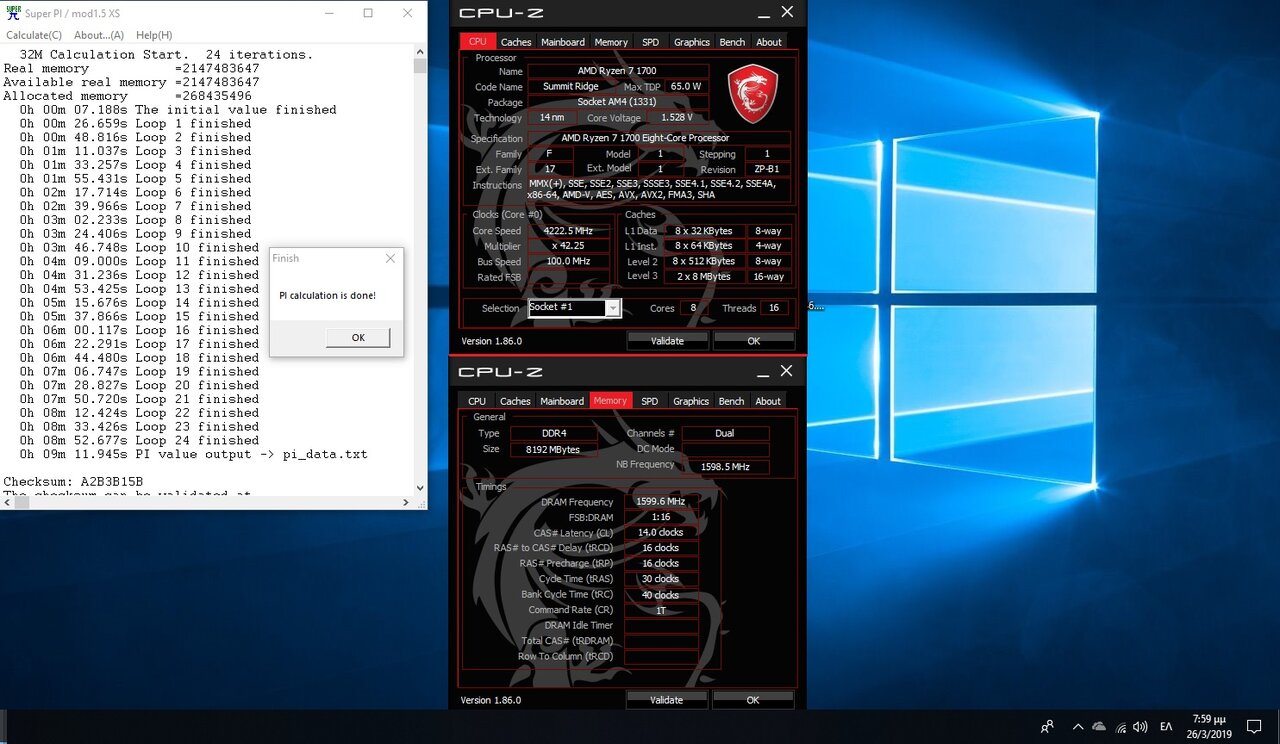Image resolution: width=1280 pixels, height=744 pixels.
Task: Click the Command Rate 1T field
Action: 661,610
